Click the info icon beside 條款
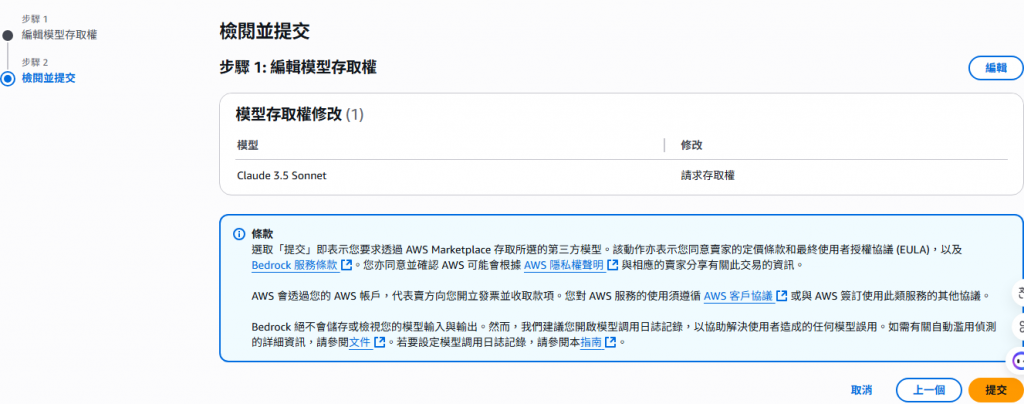1024x404 pixels. (x=239, y=234)
